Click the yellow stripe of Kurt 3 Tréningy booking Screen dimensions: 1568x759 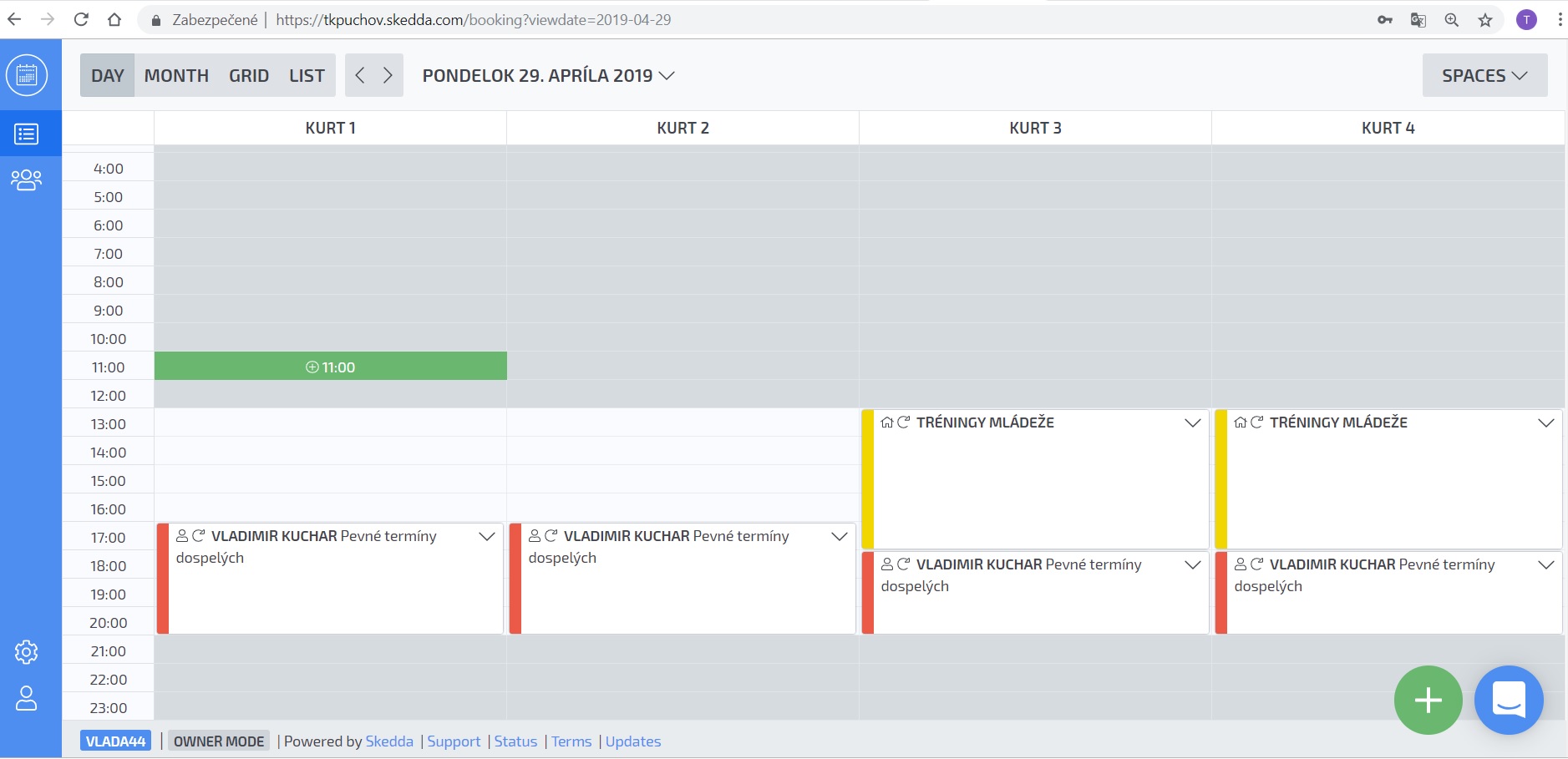click(868, 479)
